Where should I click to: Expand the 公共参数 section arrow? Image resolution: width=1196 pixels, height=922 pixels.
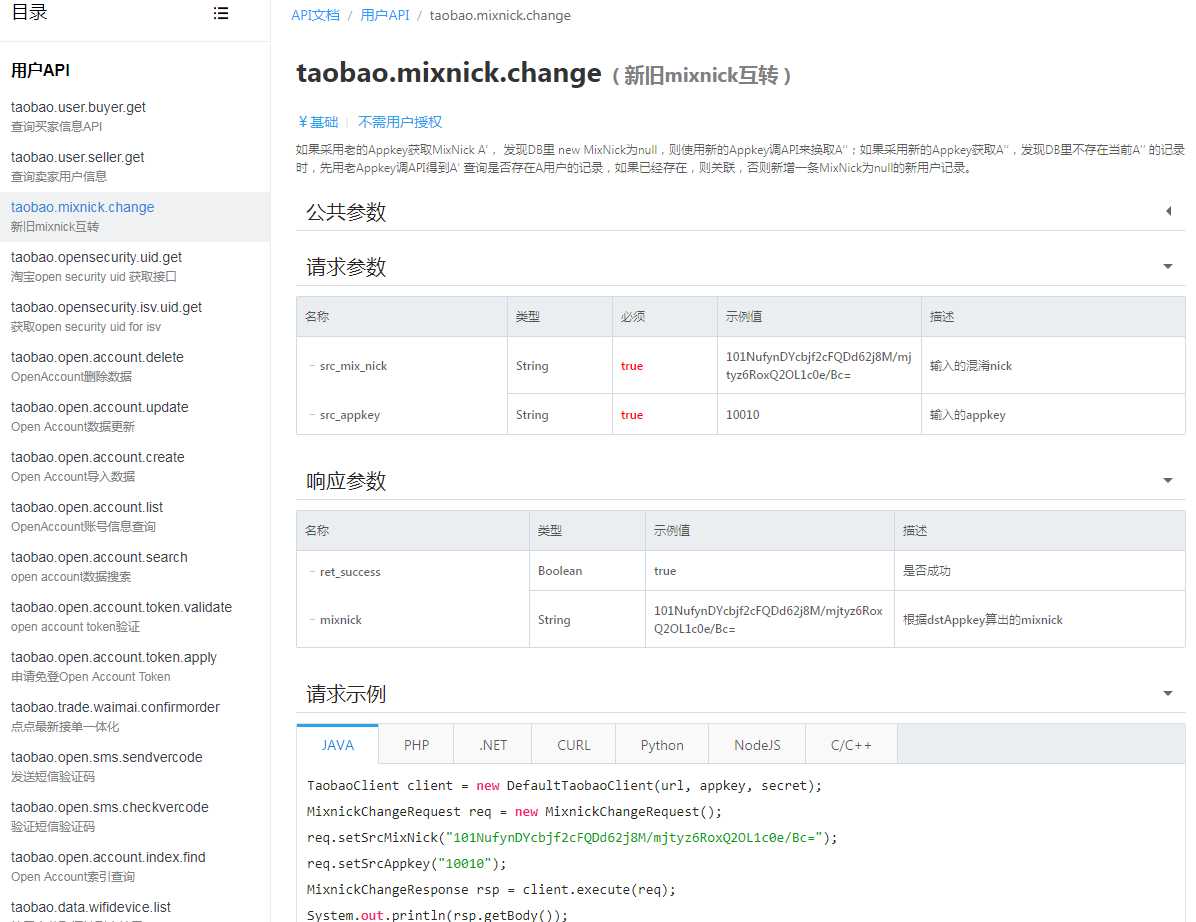(x=1169, y=211)
